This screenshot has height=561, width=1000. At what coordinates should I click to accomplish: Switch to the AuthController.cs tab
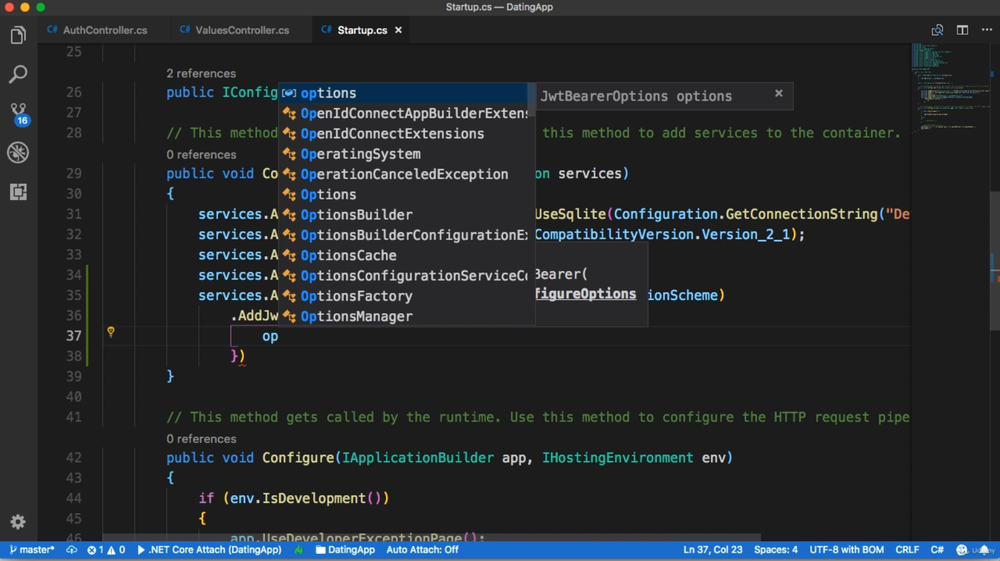point(104,30)
